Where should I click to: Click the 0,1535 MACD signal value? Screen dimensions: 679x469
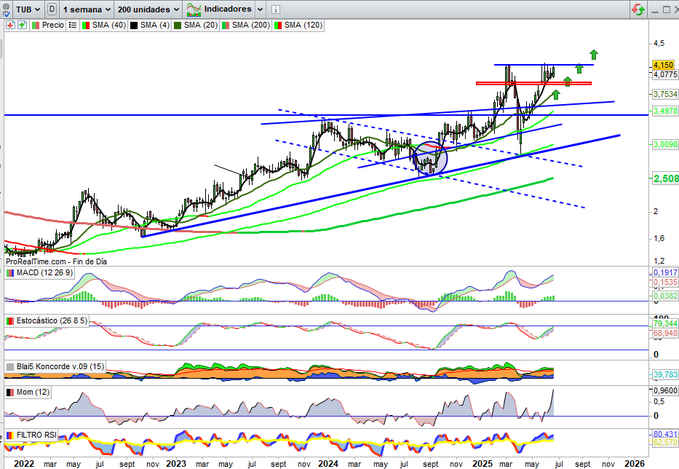[x=665, y=282]
